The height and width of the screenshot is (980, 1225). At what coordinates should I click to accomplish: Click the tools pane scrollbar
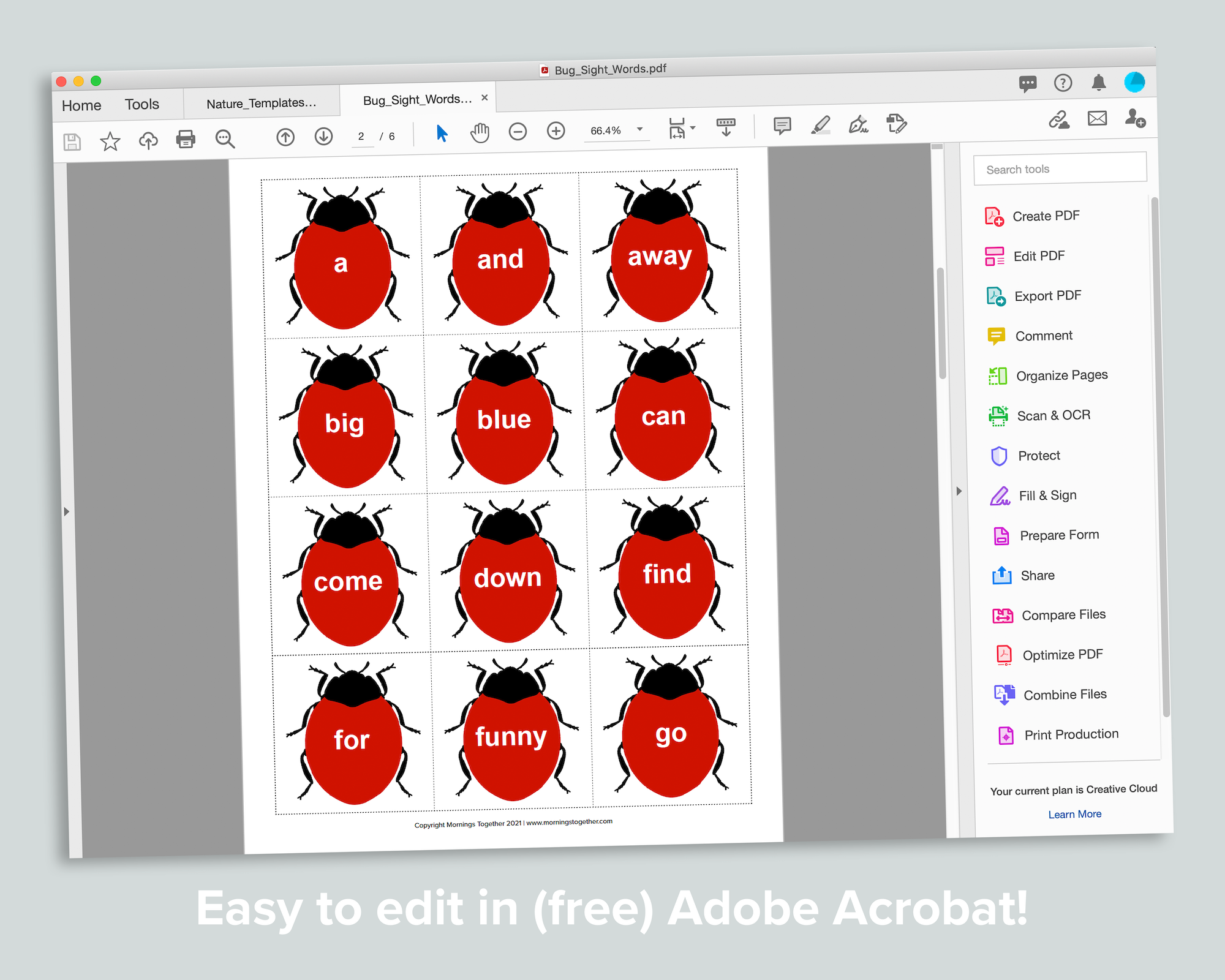pyautogui.click(x=1161, y=456)
